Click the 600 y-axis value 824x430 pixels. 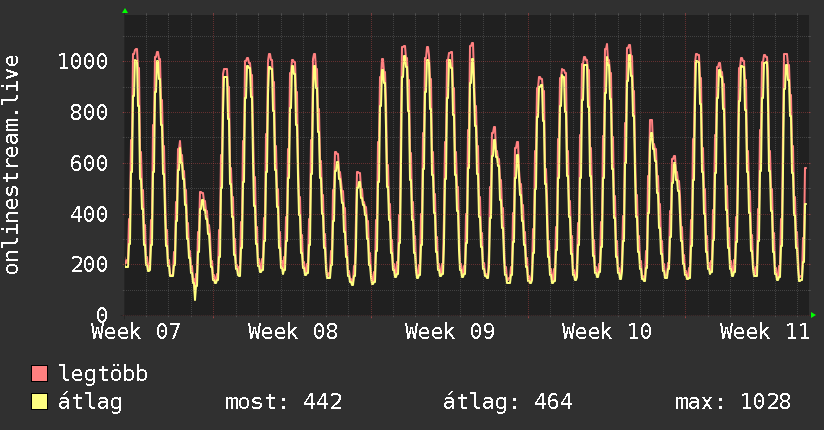[89, 163]
